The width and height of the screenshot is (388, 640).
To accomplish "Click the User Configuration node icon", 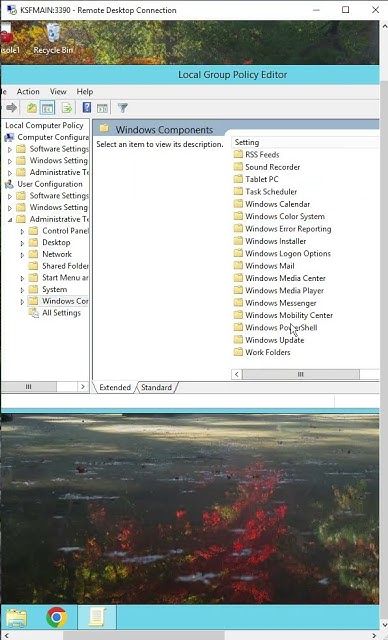I will click(9, 184).
